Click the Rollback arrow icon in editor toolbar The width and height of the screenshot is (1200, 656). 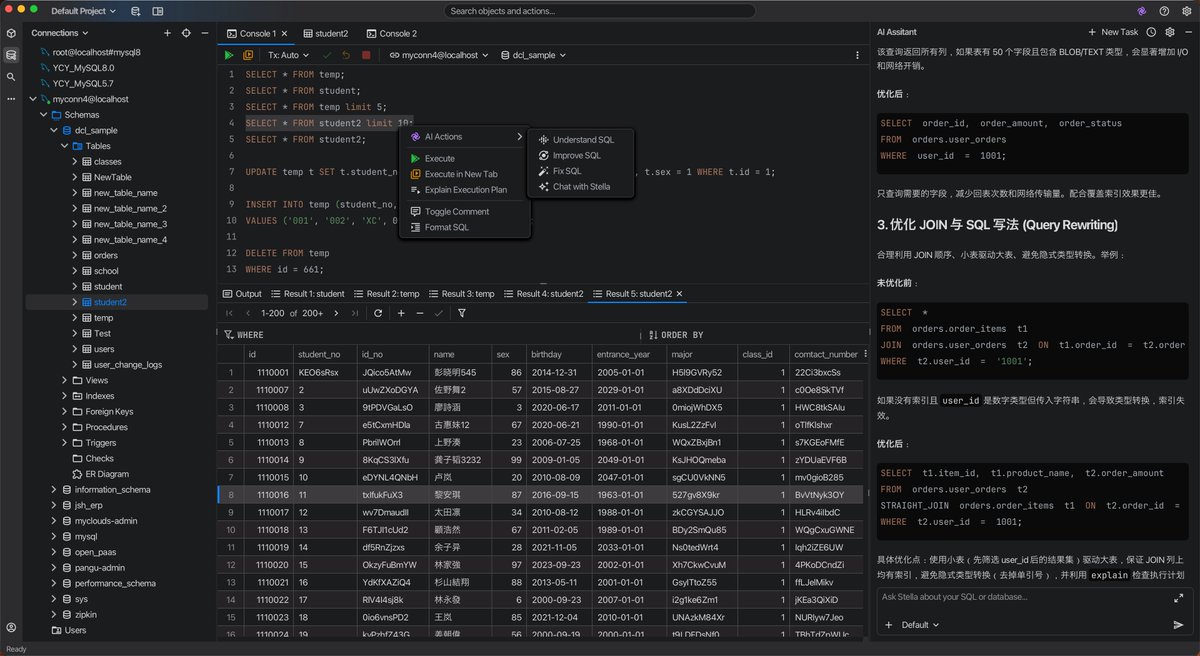[346, 55]
